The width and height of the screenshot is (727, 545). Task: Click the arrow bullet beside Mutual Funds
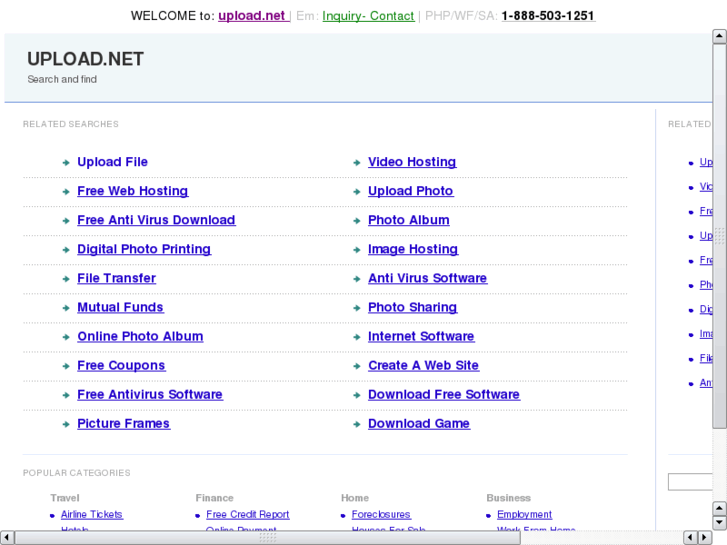point(66,308)
